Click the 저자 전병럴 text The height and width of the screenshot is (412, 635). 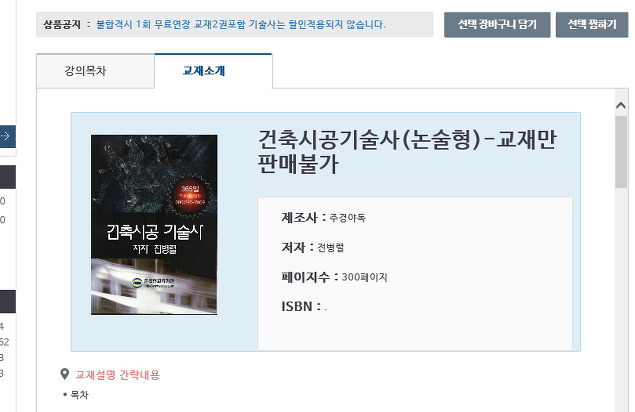313,247
